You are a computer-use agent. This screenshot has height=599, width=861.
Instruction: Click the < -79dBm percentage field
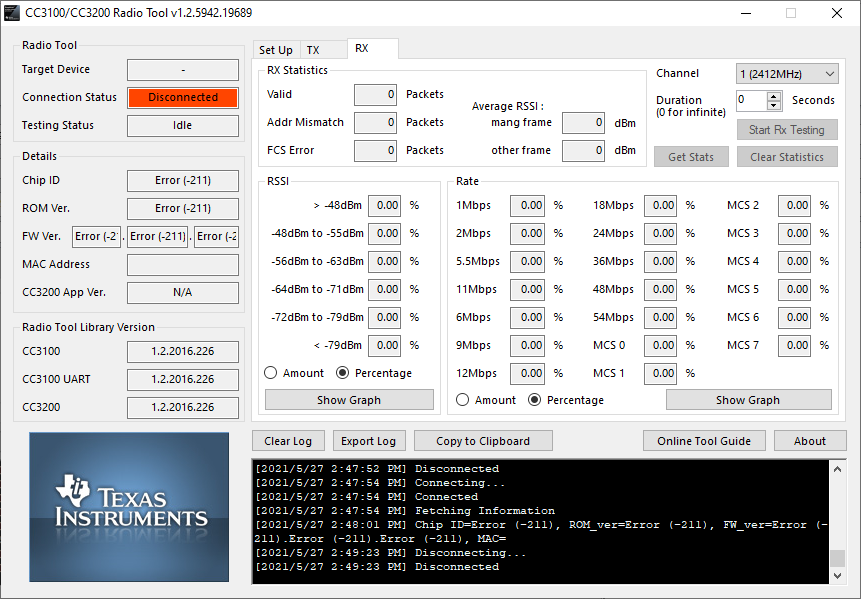point(384,346)
